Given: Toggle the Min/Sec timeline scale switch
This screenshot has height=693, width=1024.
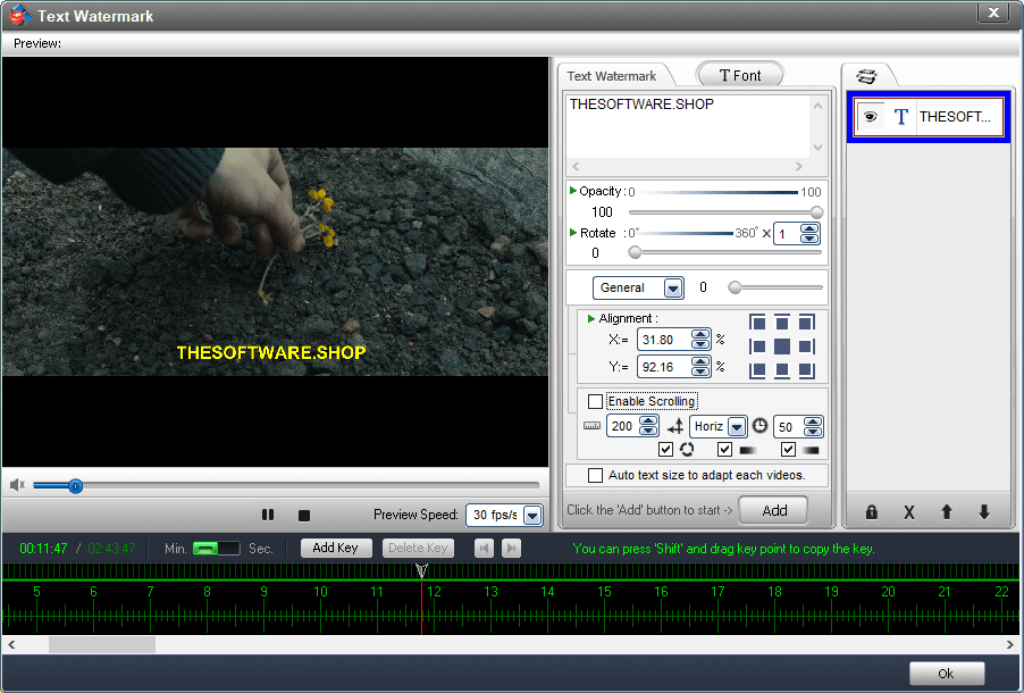Looking at the screenshot, I should pyautogui.click(x=216, y=548).
